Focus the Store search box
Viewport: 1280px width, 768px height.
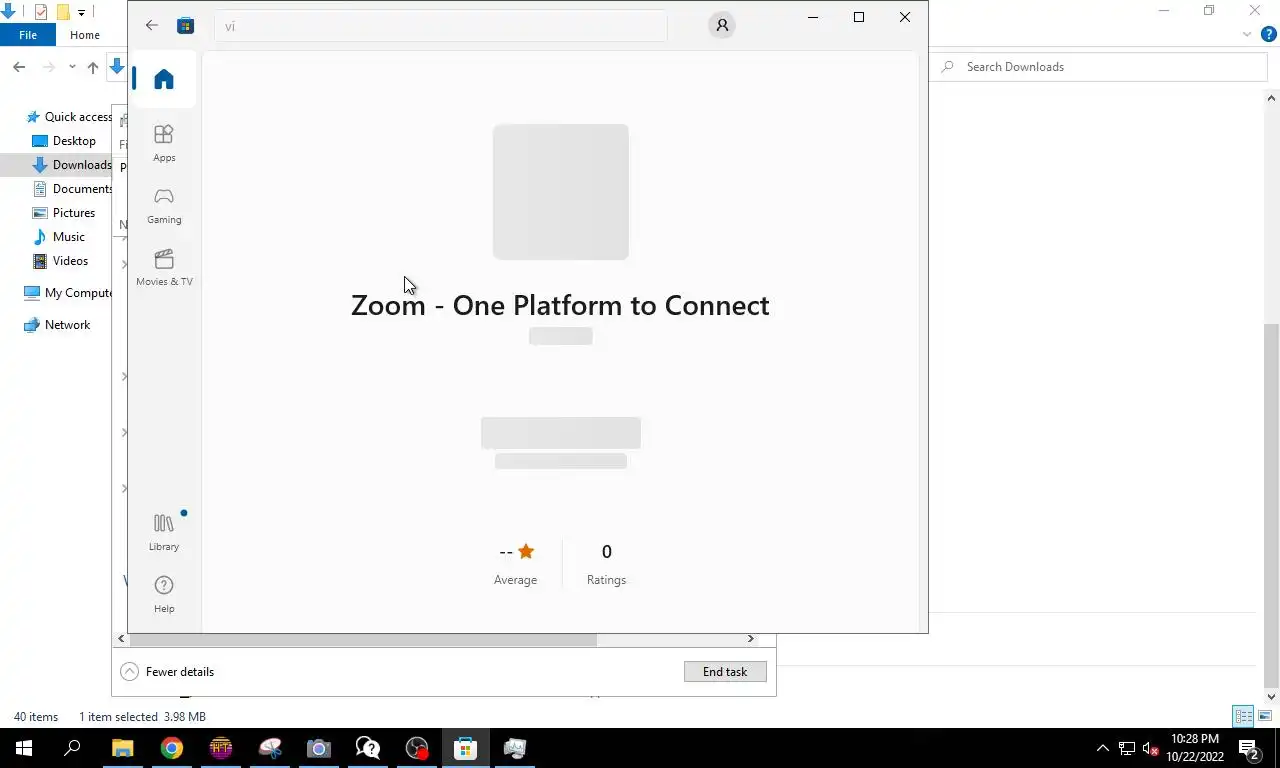pos(440,26)
